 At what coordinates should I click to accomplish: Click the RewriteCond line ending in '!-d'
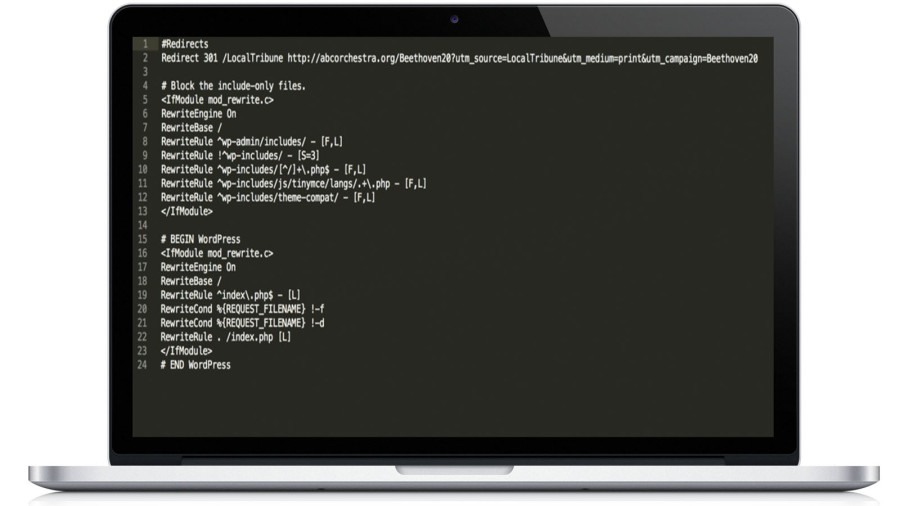click(x=242, y=323)
